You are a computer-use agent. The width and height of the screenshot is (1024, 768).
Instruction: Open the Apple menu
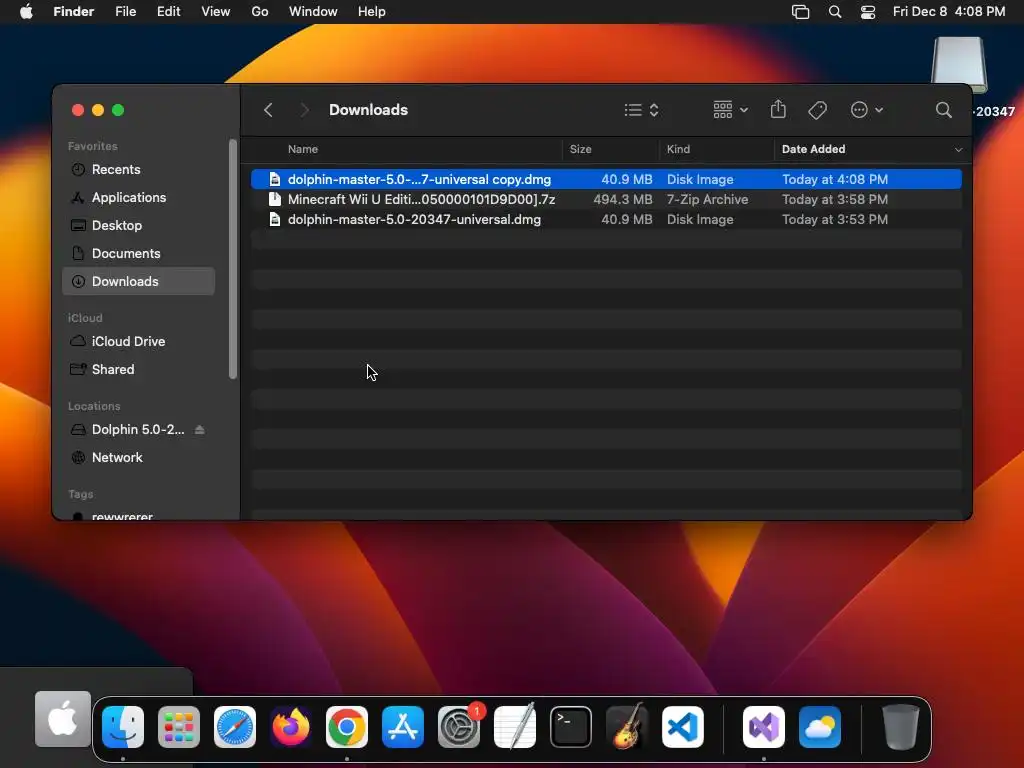[26, 12]
